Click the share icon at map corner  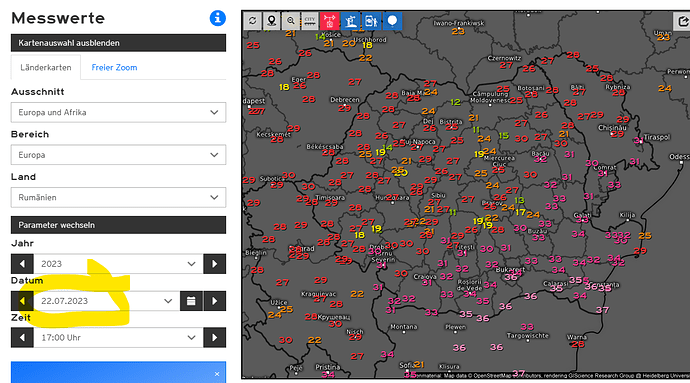pyautogui.click(x=682, y=21)
